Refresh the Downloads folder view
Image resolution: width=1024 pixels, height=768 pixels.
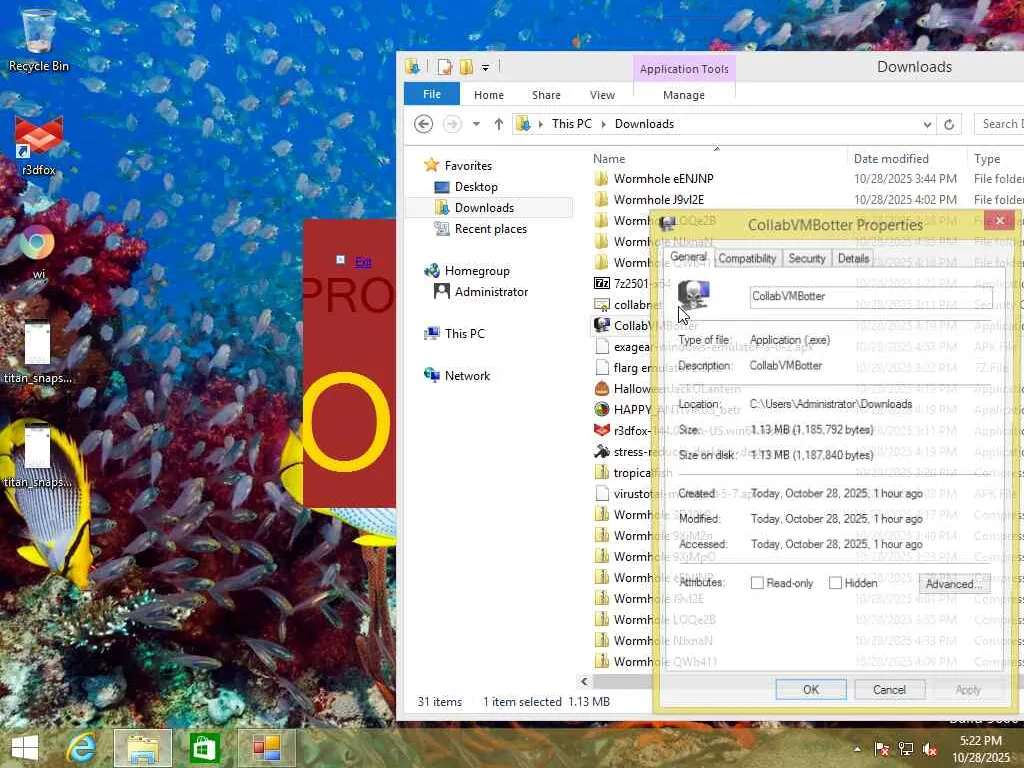coord(949,124)
